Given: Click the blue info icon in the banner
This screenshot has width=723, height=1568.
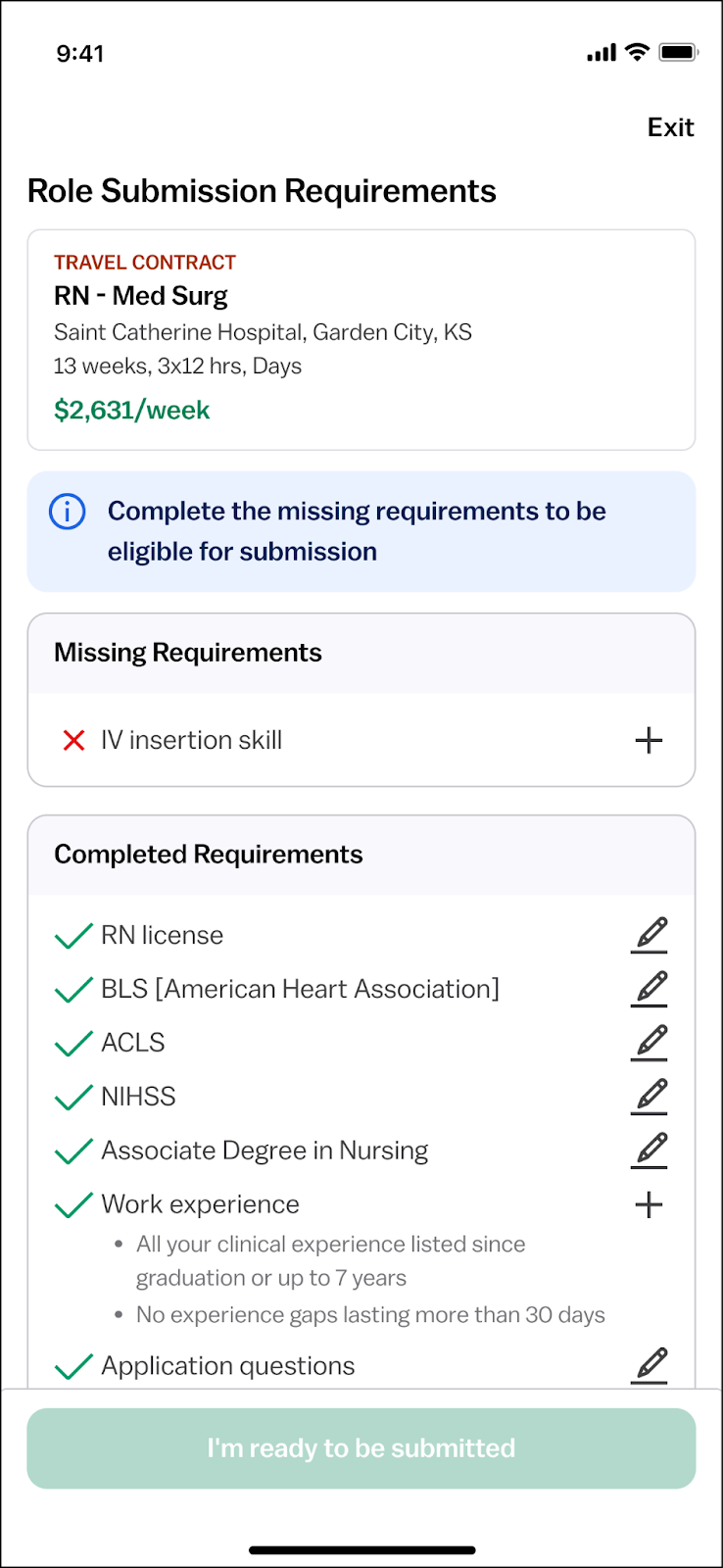Looking at the screenshot, I should click(x=68, y=512).
